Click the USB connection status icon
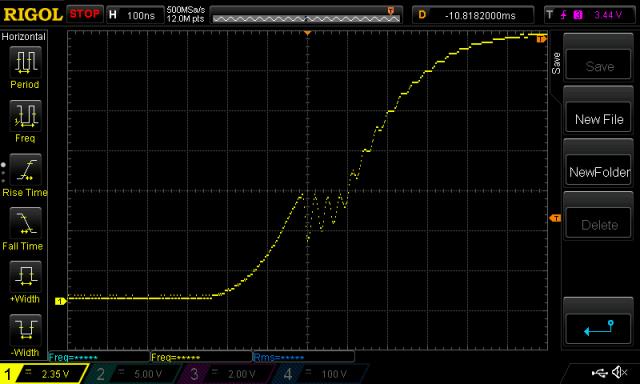 click(x=600, y=373)
